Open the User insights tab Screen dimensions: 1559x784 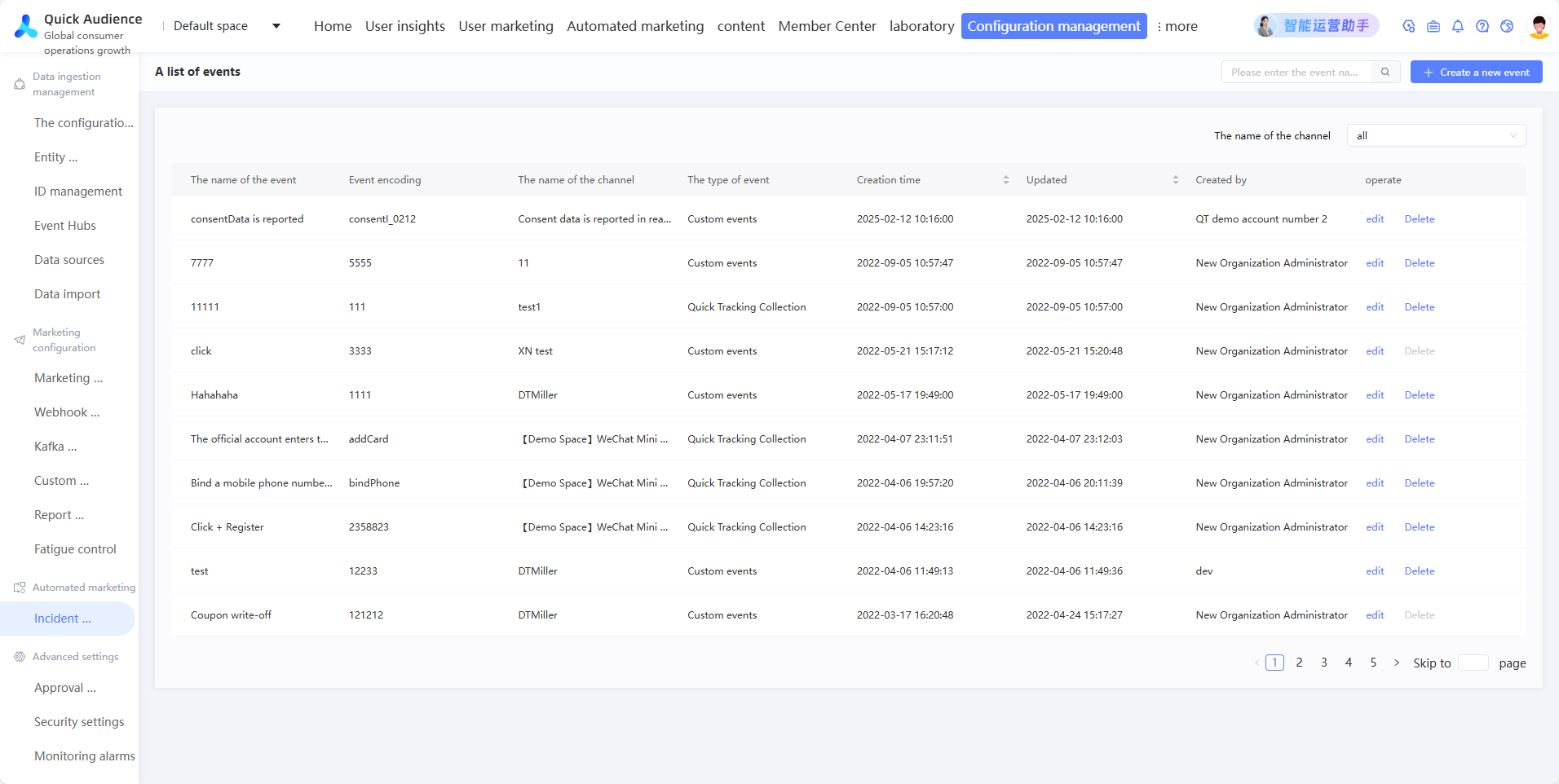tap(405, 26)
